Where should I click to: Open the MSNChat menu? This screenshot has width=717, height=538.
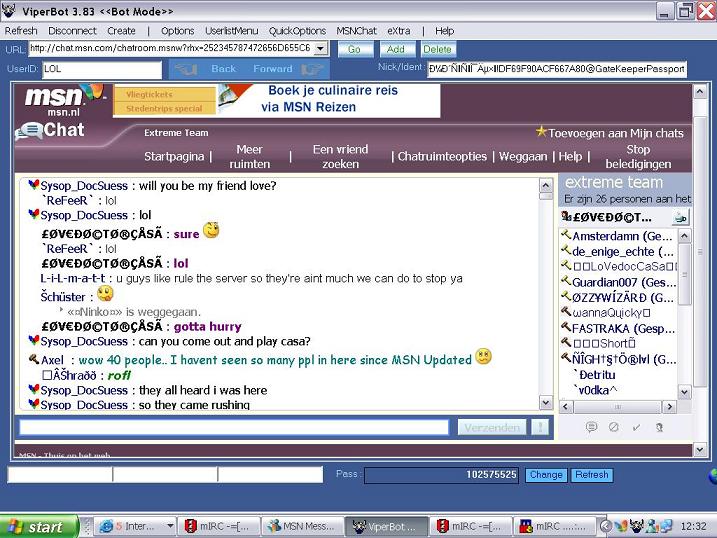click(x=356, y=31)
